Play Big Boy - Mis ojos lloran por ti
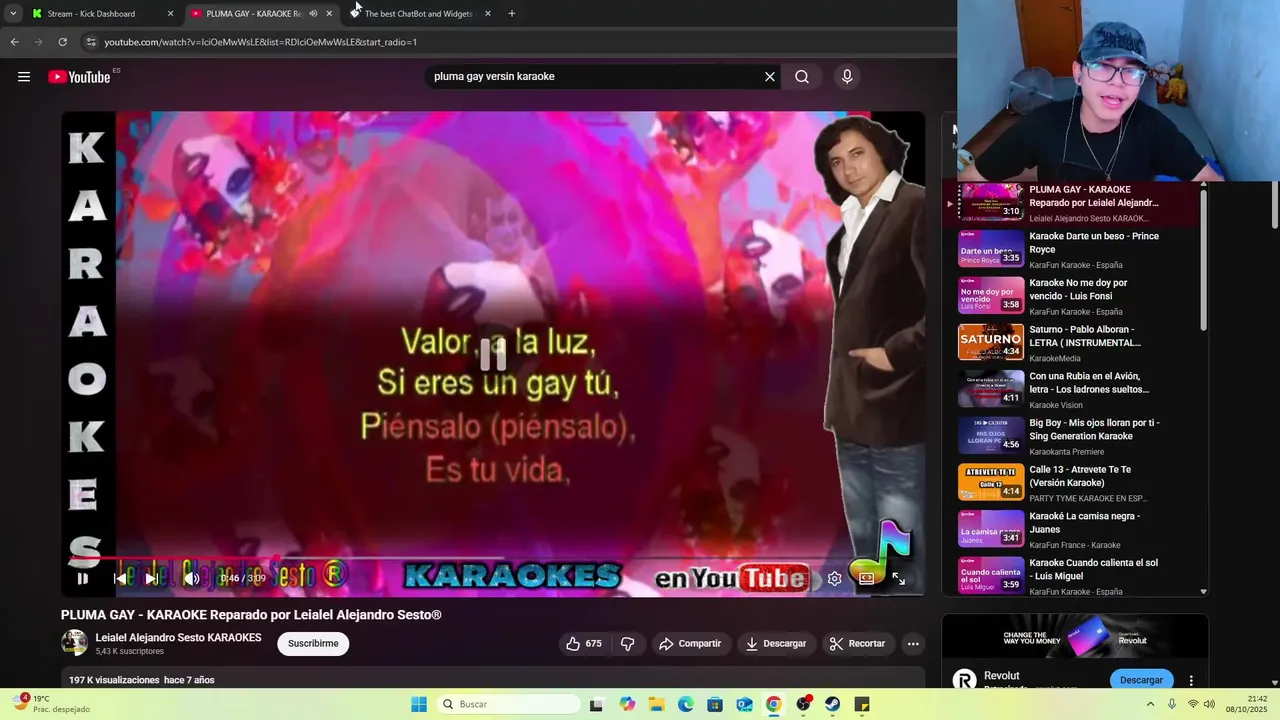 1072,436
